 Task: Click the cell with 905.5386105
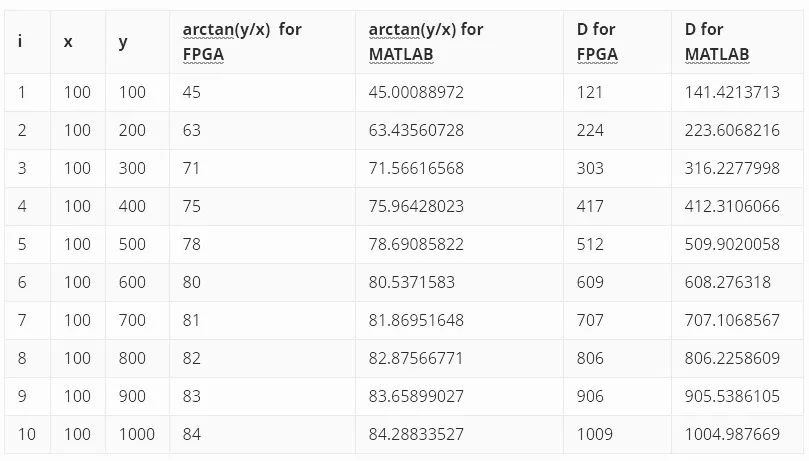(732, 396)
